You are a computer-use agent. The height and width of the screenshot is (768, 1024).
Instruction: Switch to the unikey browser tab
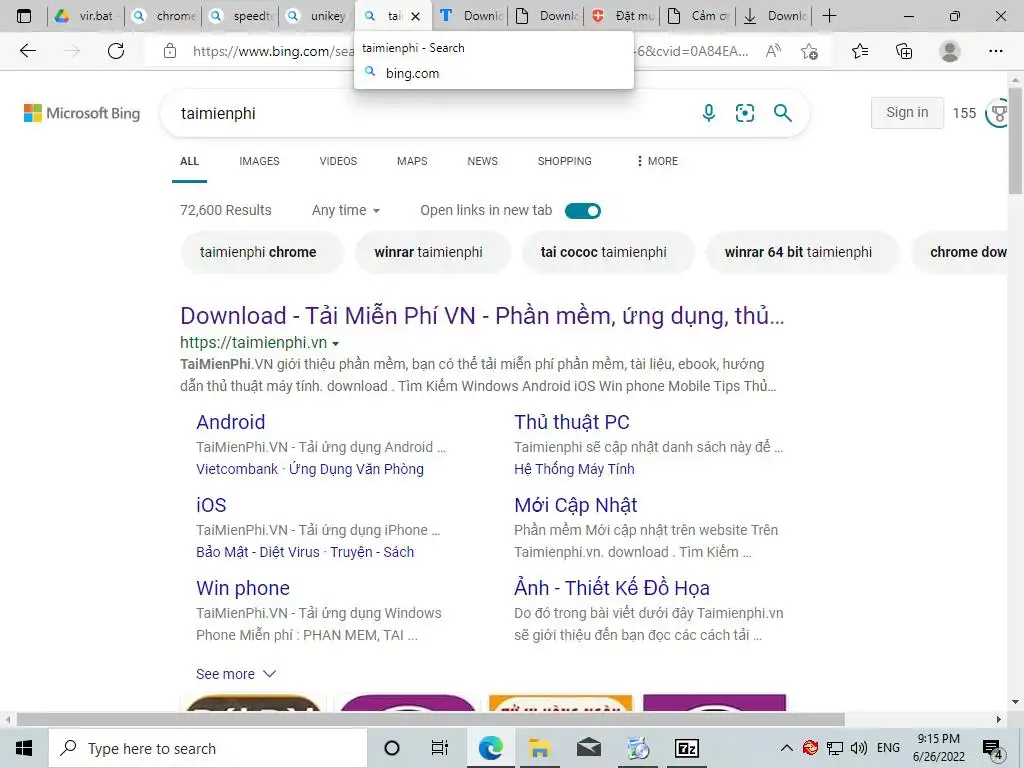pos(318,16)
